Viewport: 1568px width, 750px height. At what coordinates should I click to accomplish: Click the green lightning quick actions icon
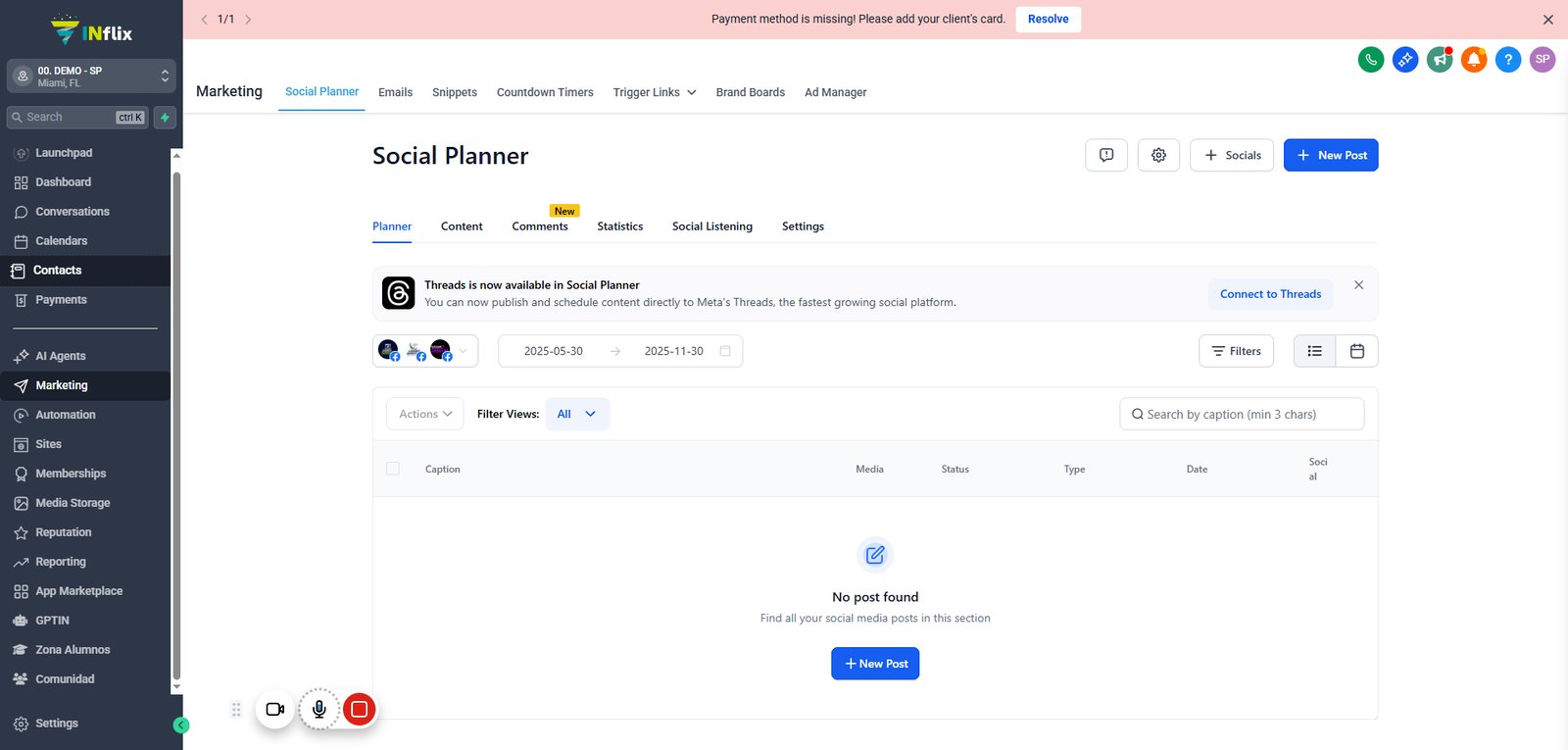(x=165, y=118)
